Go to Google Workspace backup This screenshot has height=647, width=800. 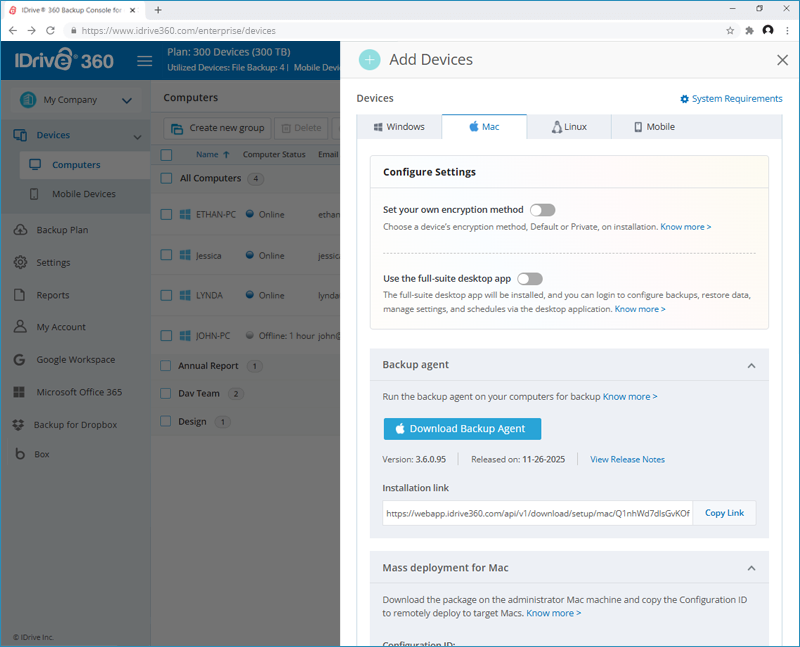(x=75, y=360)
